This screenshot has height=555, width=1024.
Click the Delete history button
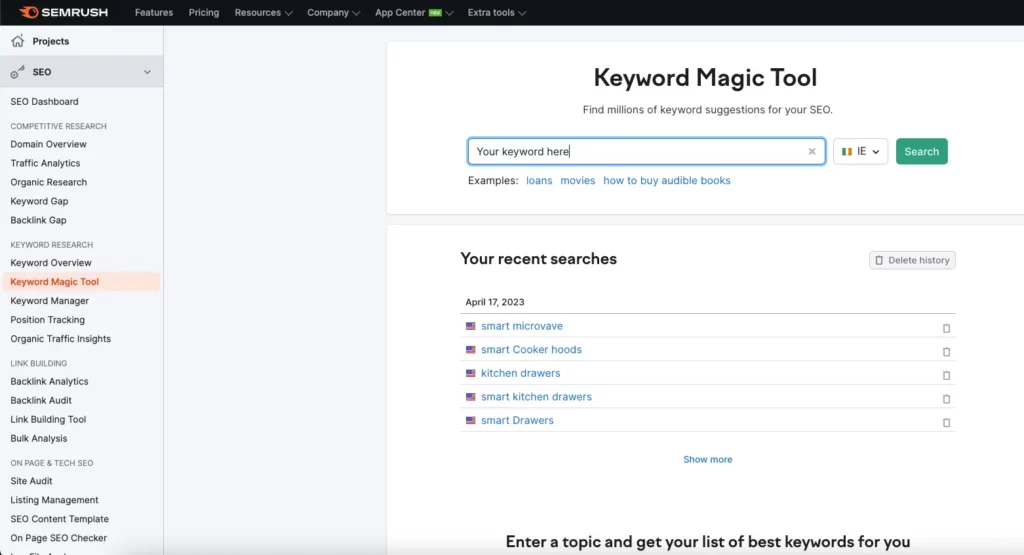tap(912, 260)
